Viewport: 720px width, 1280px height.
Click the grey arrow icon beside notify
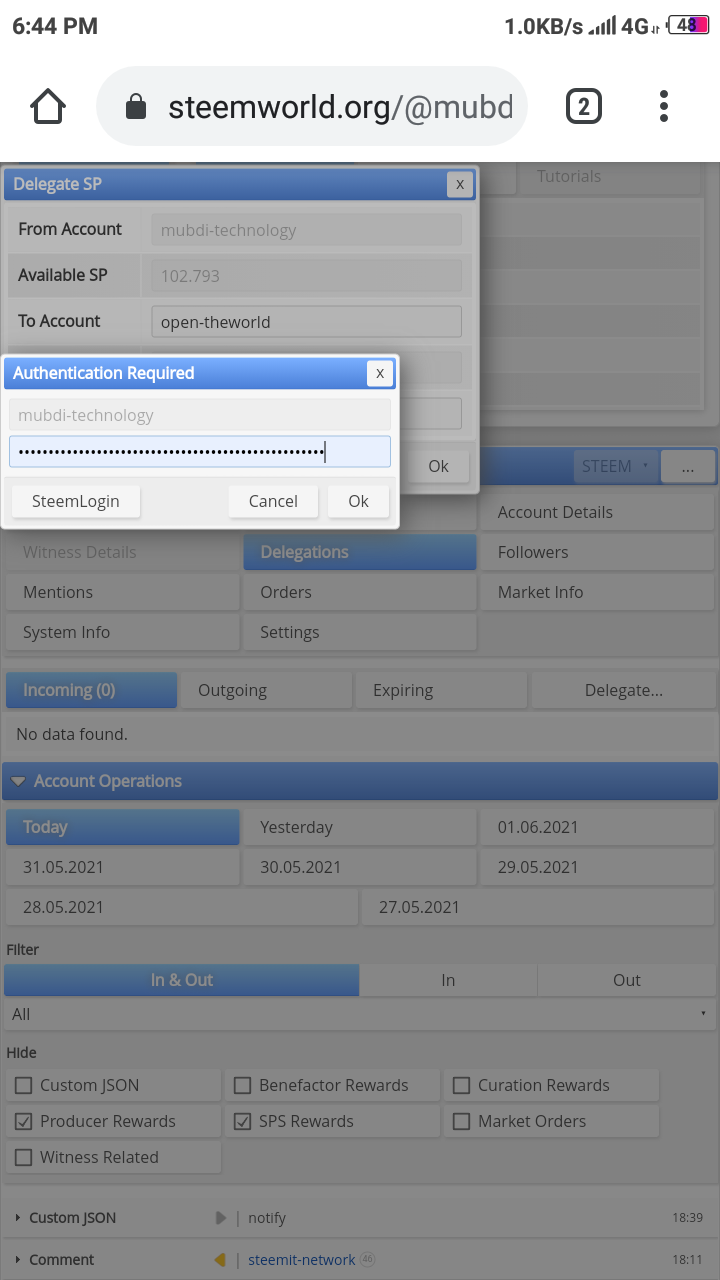pyautogui.click(x=221, y=1218)
